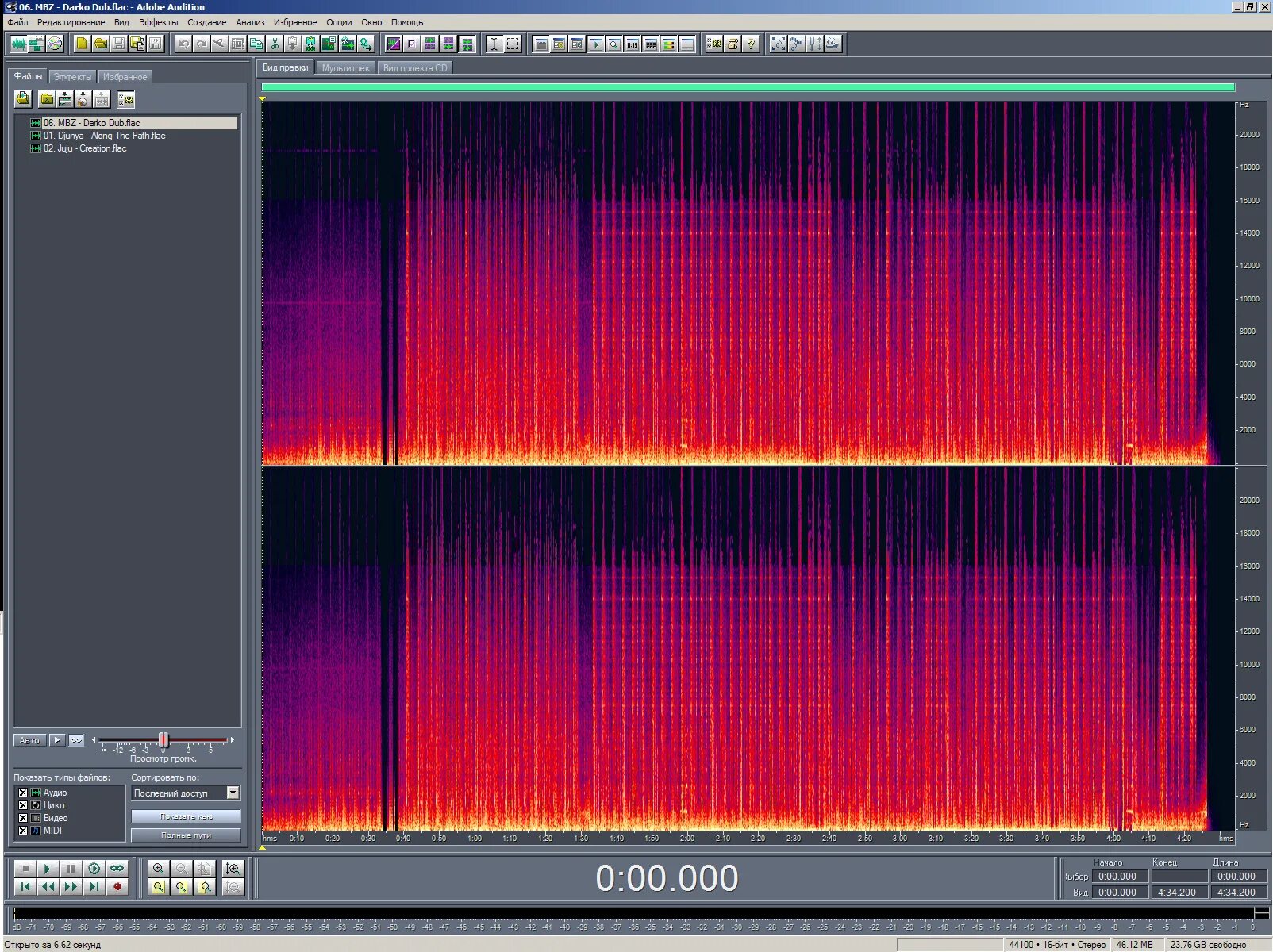Toggle the Аудио file type checkbox
Image resolution: width=1273 pixels, height=952 pixels.
coord(22,793)
